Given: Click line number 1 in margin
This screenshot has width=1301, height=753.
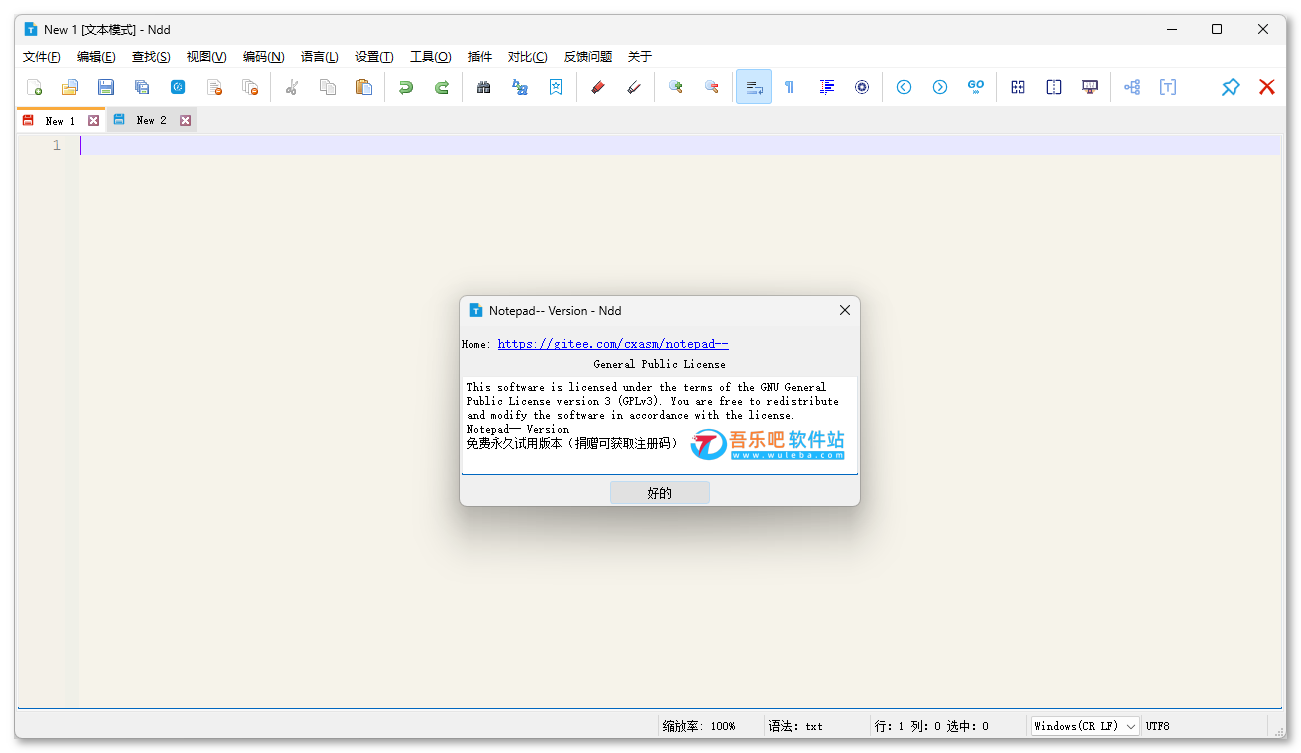Looking at the screenshot, I should [57, 145].
